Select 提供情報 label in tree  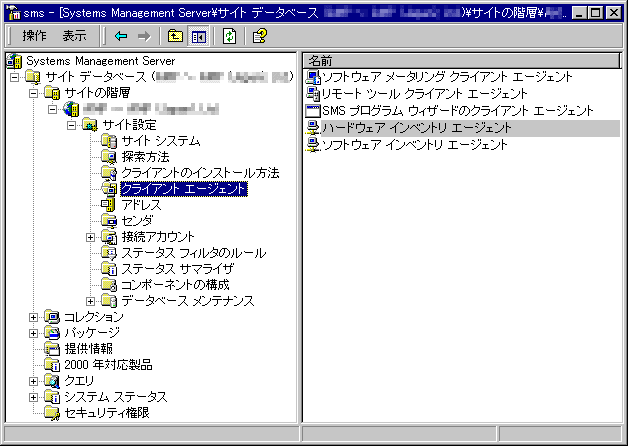89,349
